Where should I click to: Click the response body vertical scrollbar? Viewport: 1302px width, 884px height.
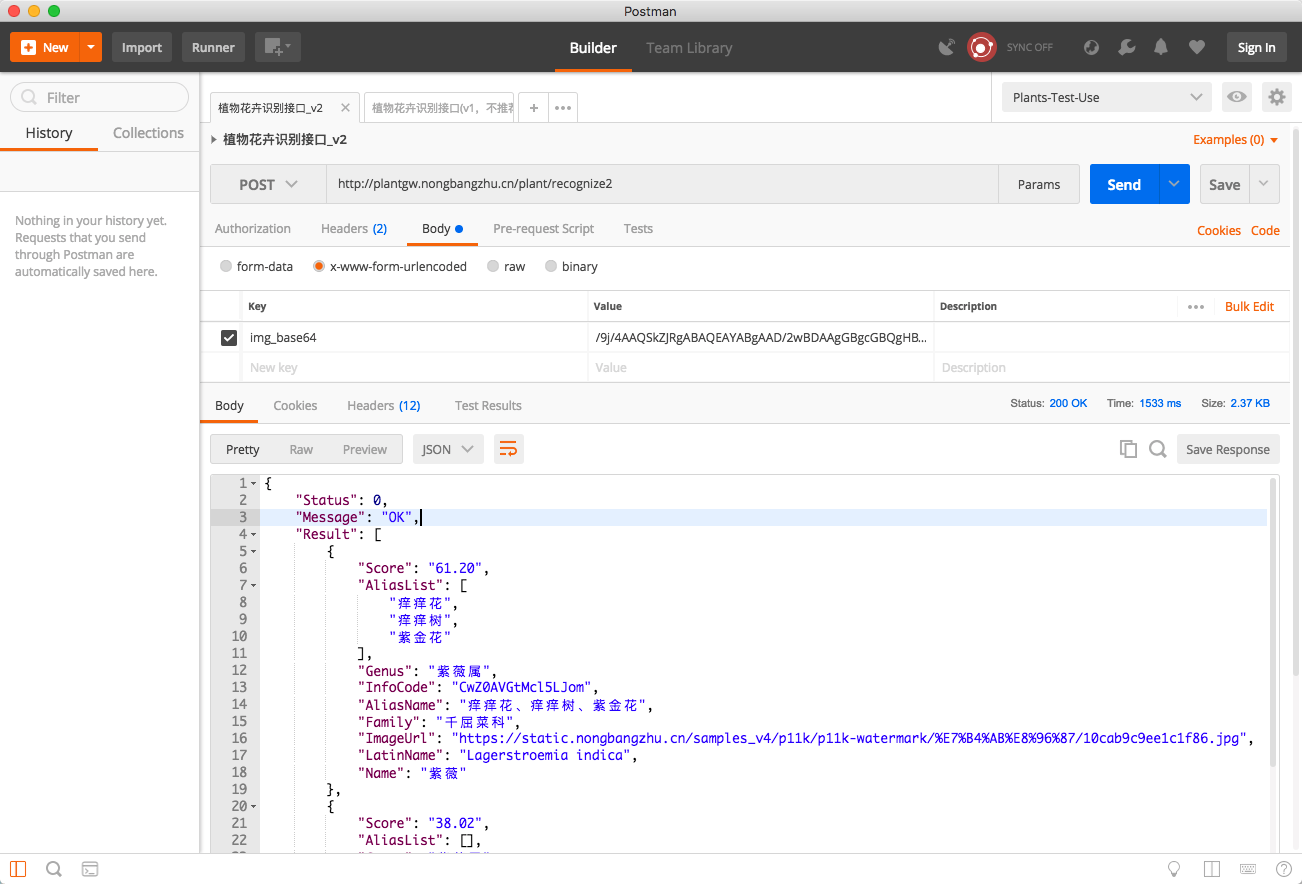point(1273,623)
